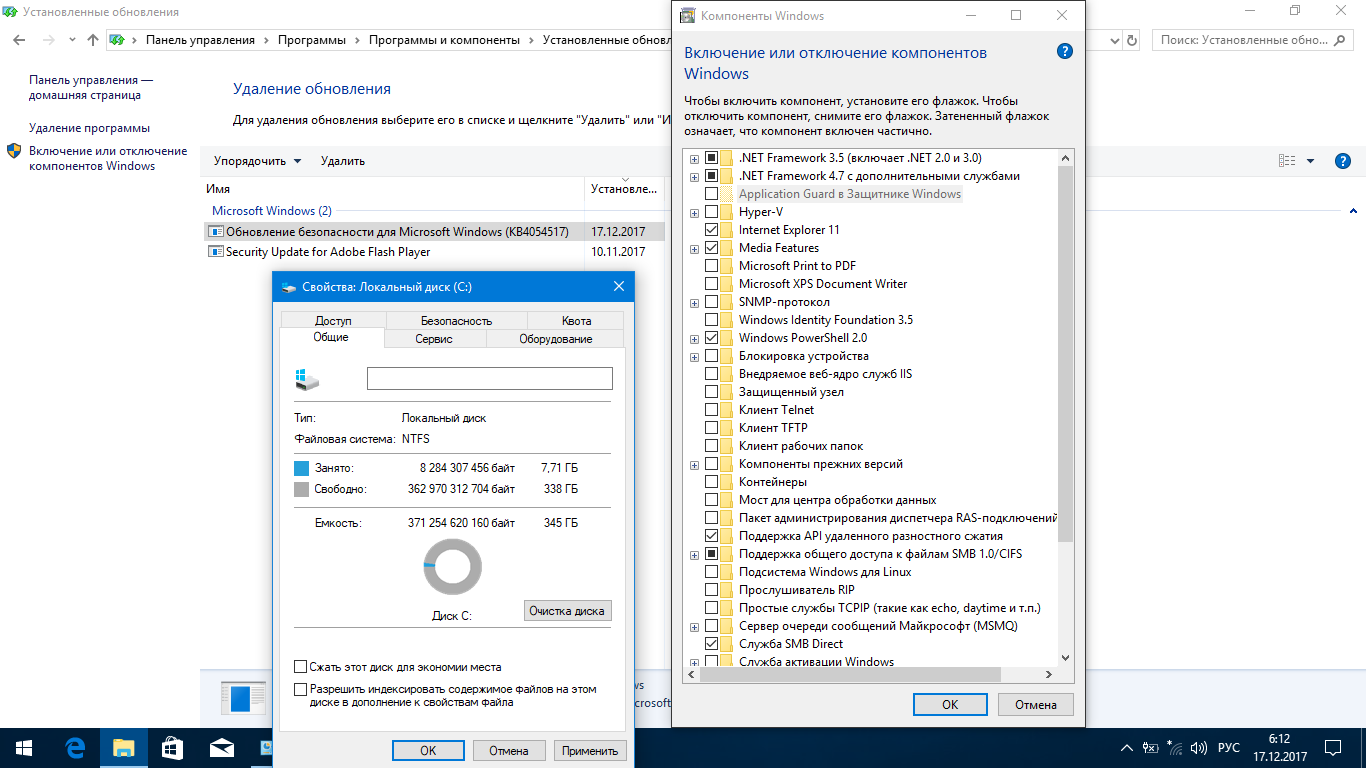Screen dimensions: 1366x768
Task: Enable Подсистема Windows для Linux checkbox
Action: [711, 572]
